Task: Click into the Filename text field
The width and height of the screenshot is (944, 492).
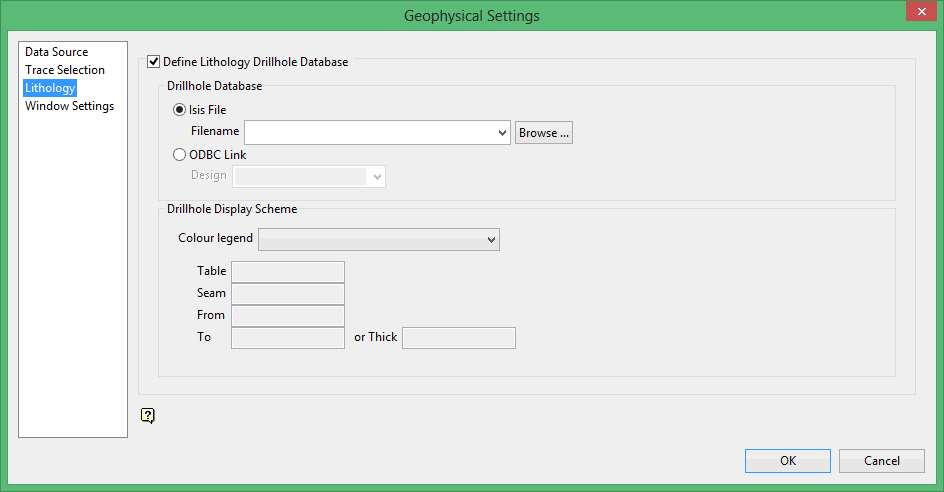Action: (x=368, y=133)
